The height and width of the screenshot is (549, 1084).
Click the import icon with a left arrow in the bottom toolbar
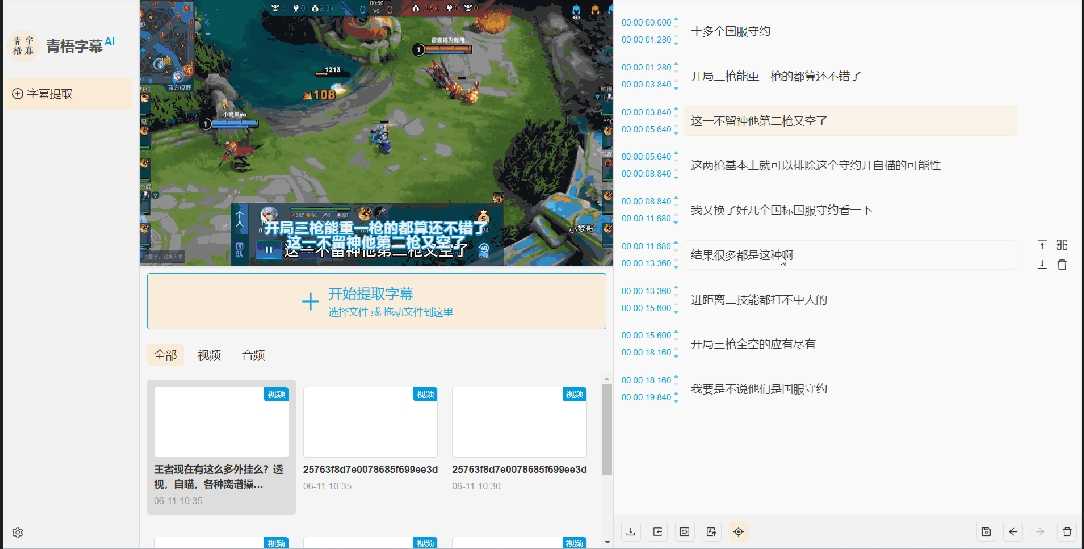(657, 531)
